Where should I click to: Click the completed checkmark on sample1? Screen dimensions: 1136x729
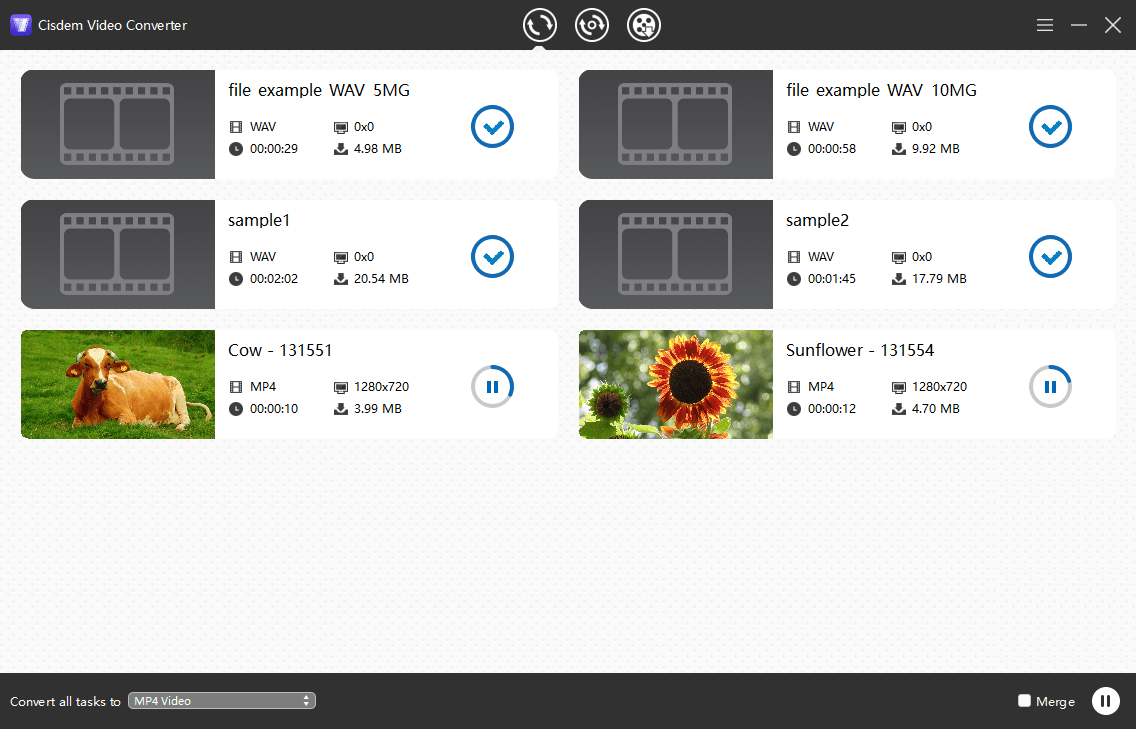(x=492, y=257)
